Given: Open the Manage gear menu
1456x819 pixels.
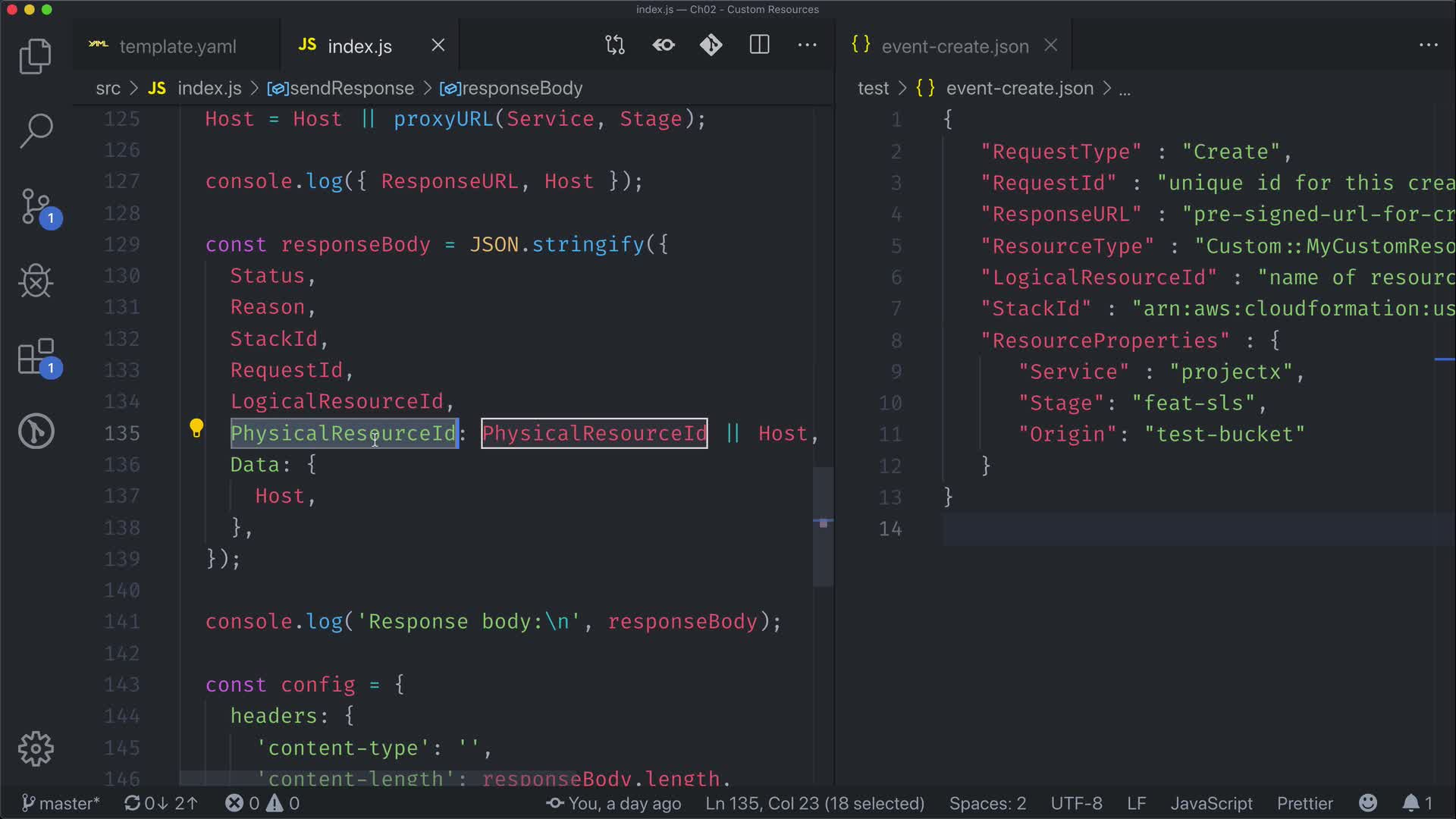Looking at the screenshot, I should point(35,748).
